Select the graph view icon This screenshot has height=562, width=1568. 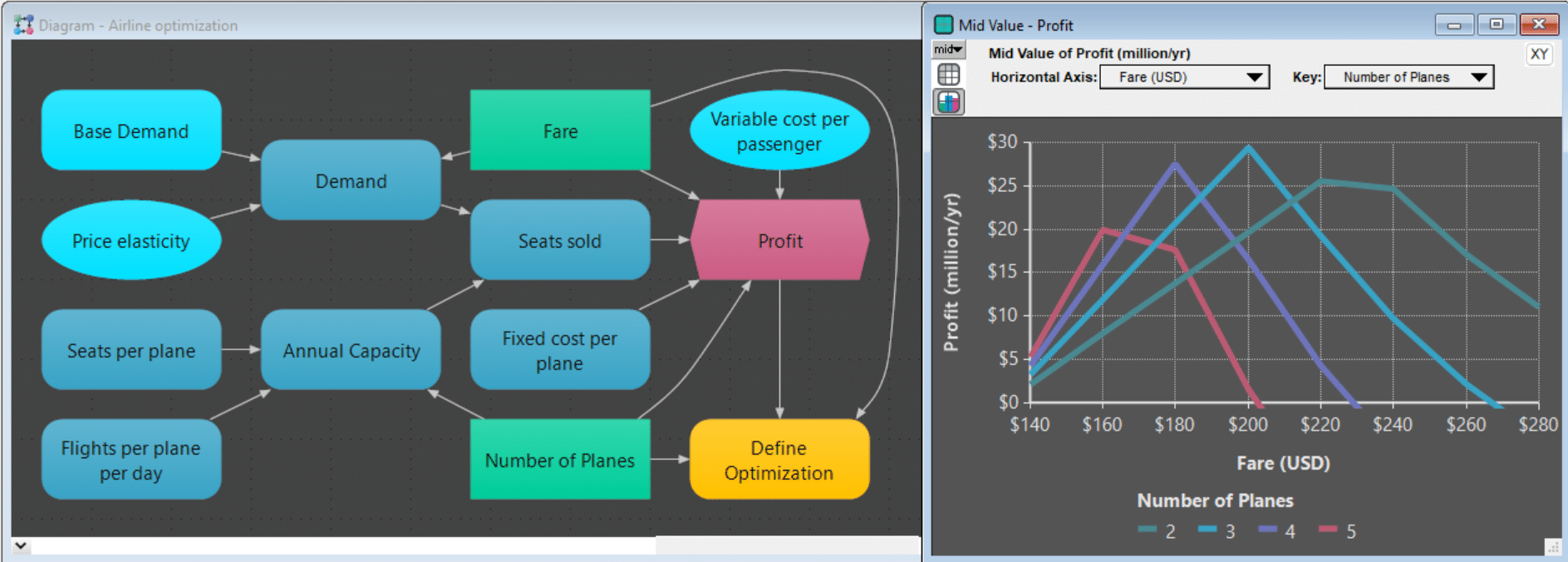click(948, 102)
